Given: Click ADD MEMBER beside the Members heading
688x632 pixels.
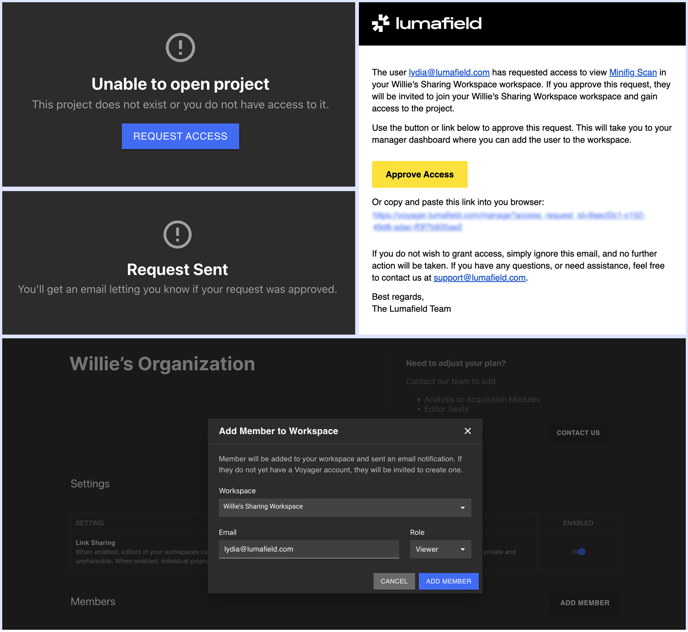Looking at the screenshot, I should pos(584,603).
